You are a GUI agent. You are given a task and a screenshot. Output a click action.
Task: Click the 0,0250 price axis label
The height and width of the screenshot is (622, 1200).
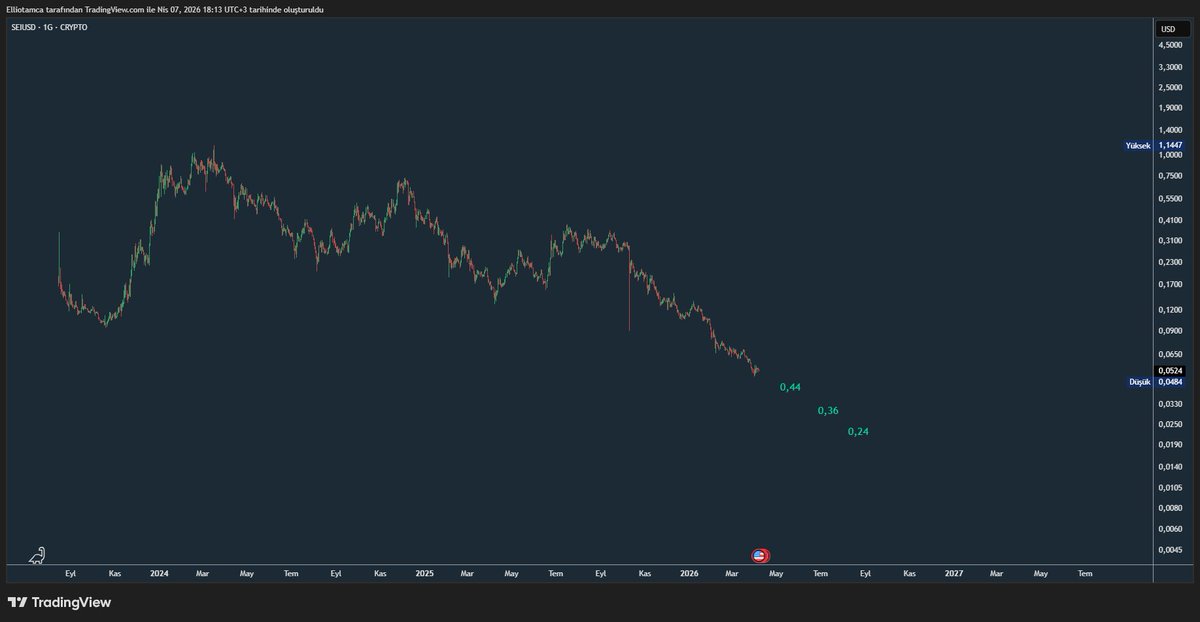pos(1172,424)
